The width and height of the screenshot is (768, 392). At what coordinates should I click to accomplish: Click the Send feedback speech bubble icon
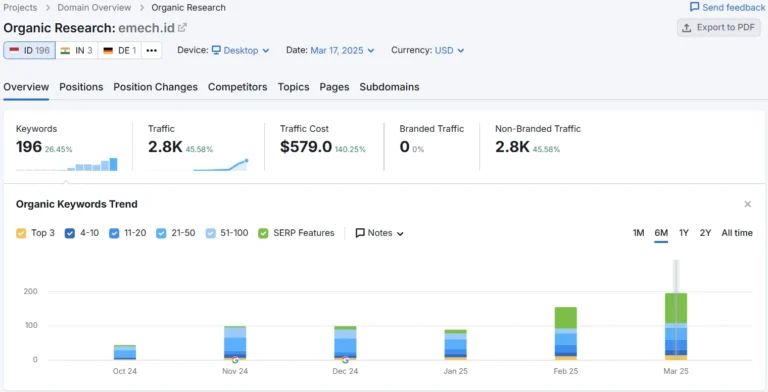pos(694,7)
